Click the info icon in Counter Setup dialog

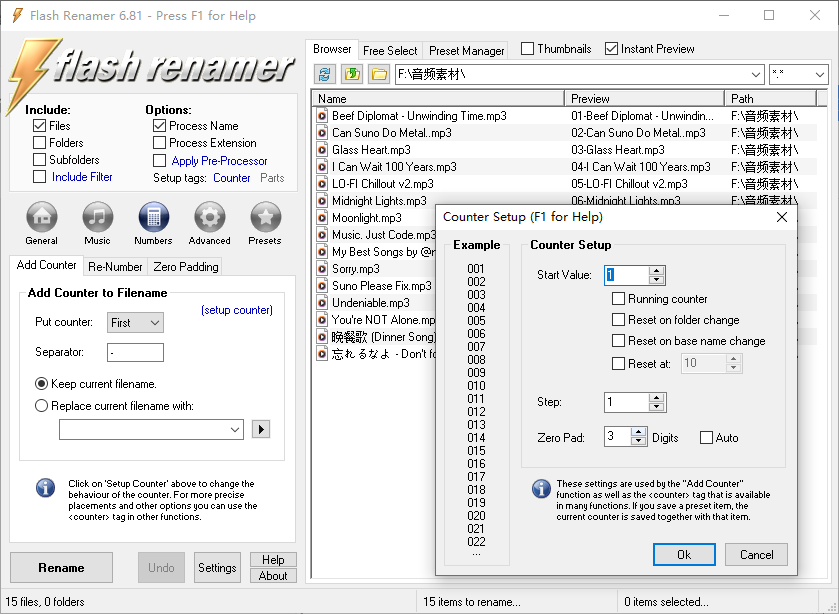(541, 489)
